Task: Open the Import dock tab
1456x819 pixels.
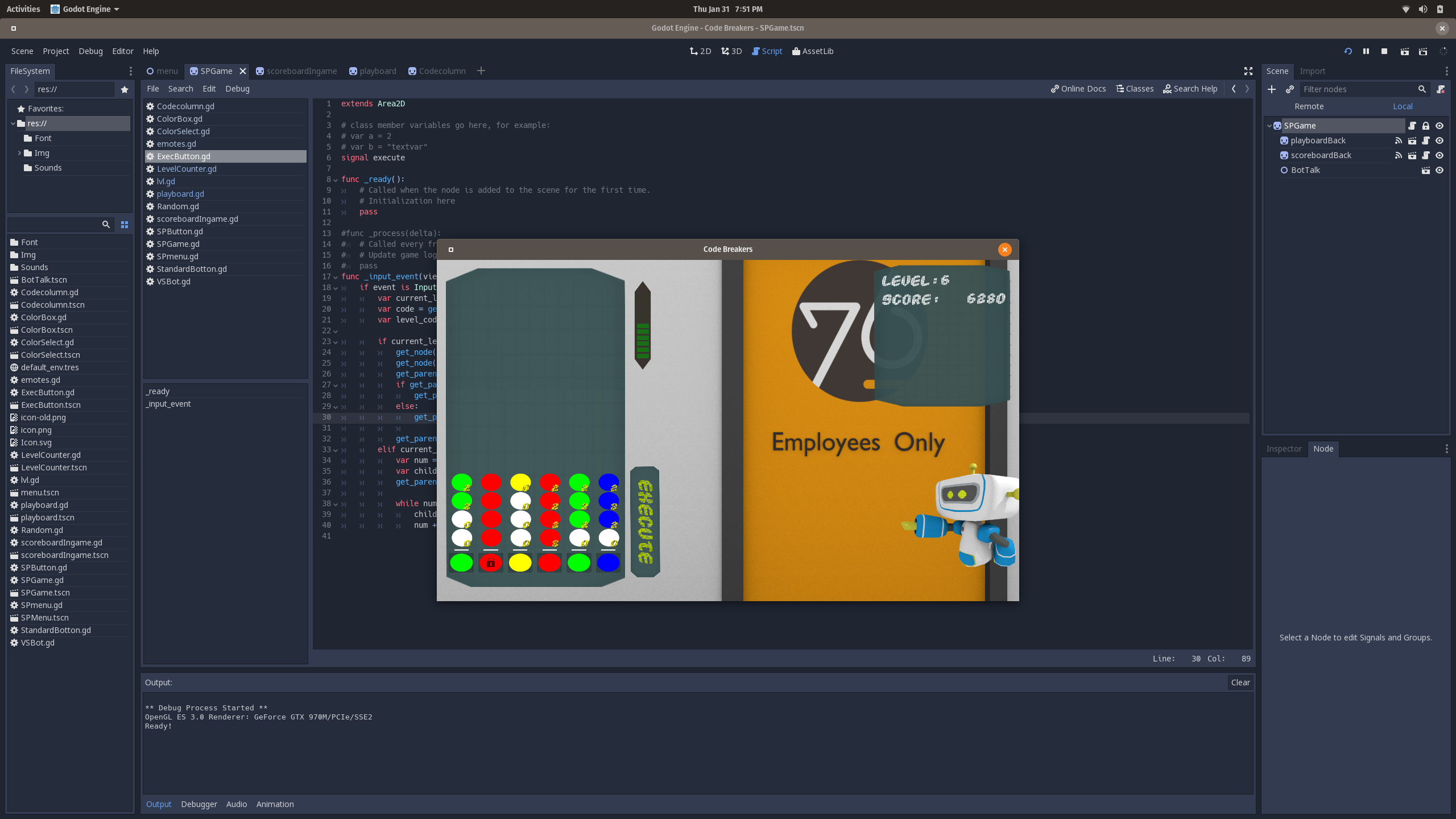Action: point(1313,71)
